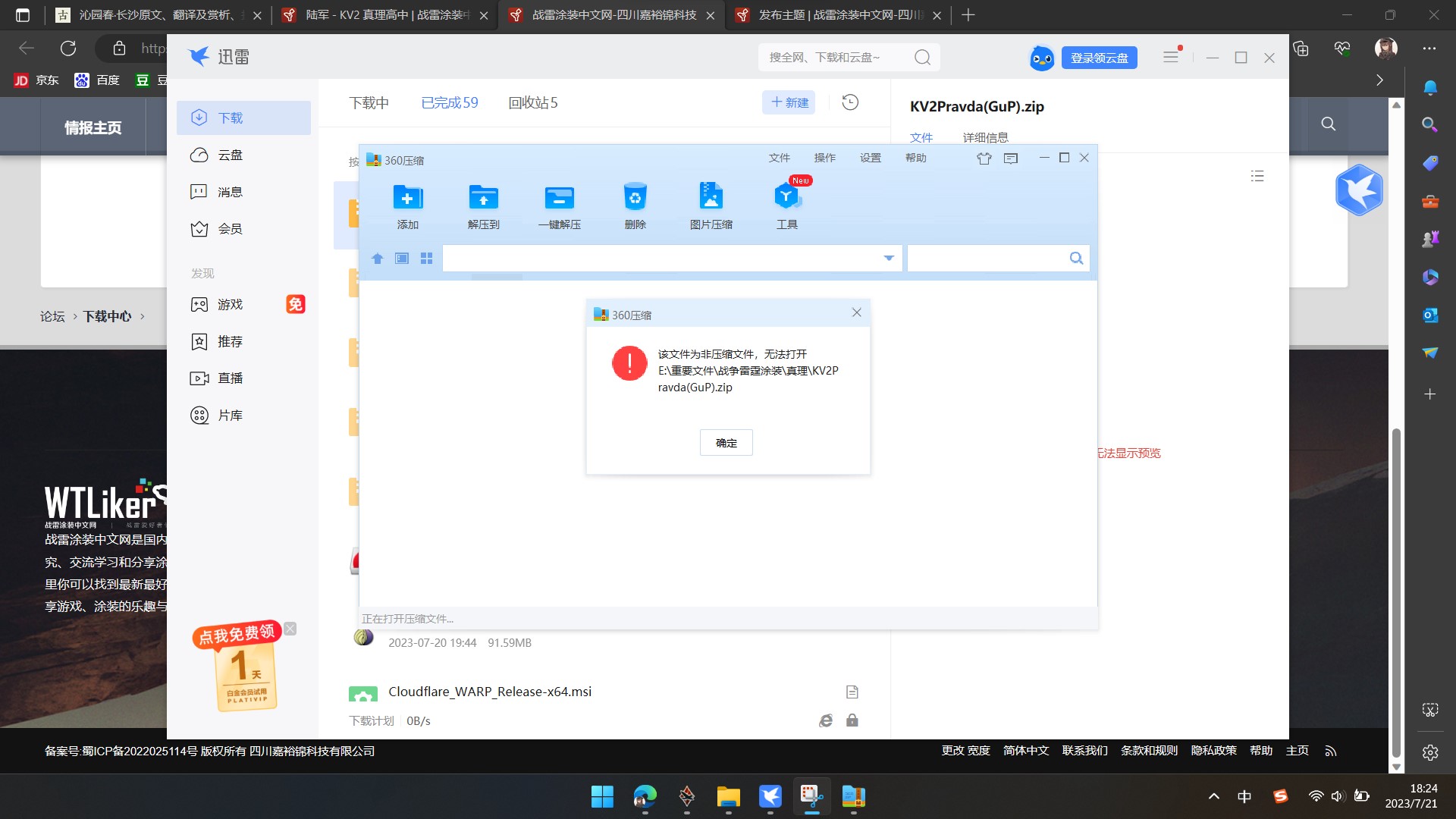1456x819 pixels.
Task: Expand the path dropdown arrow in 360压缩
Action: 889,259
